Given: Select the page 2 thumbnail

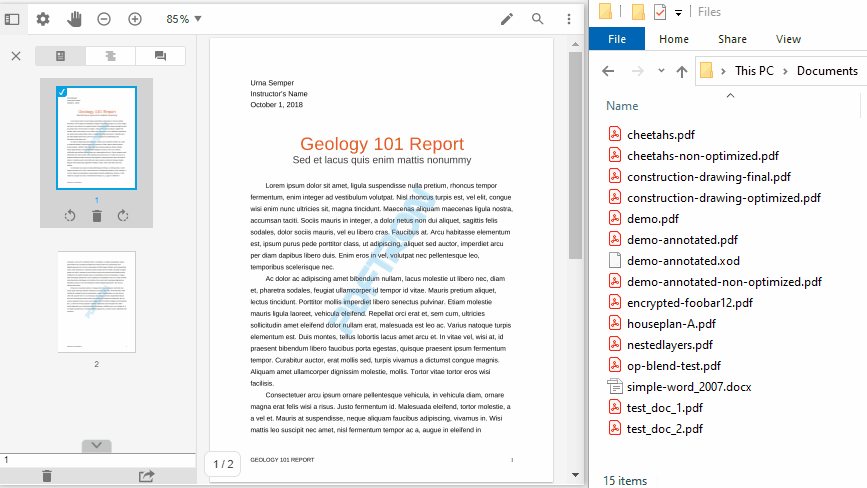Looking at the screenshot, I should (x=97, y=301).
